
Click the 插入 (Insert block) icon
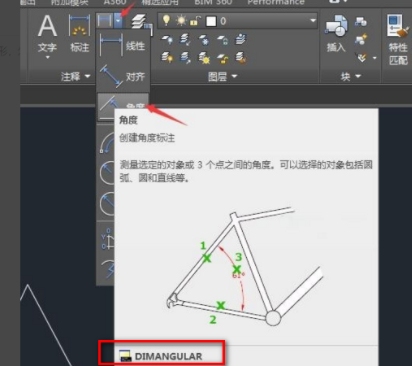point(336,26)
